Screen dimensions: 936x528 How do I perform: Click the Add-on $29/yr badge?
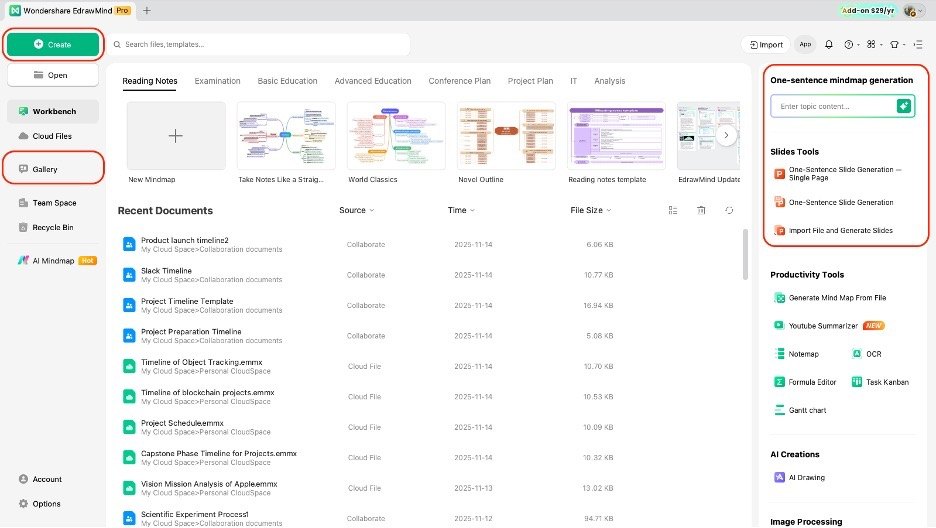click(867, 10)
